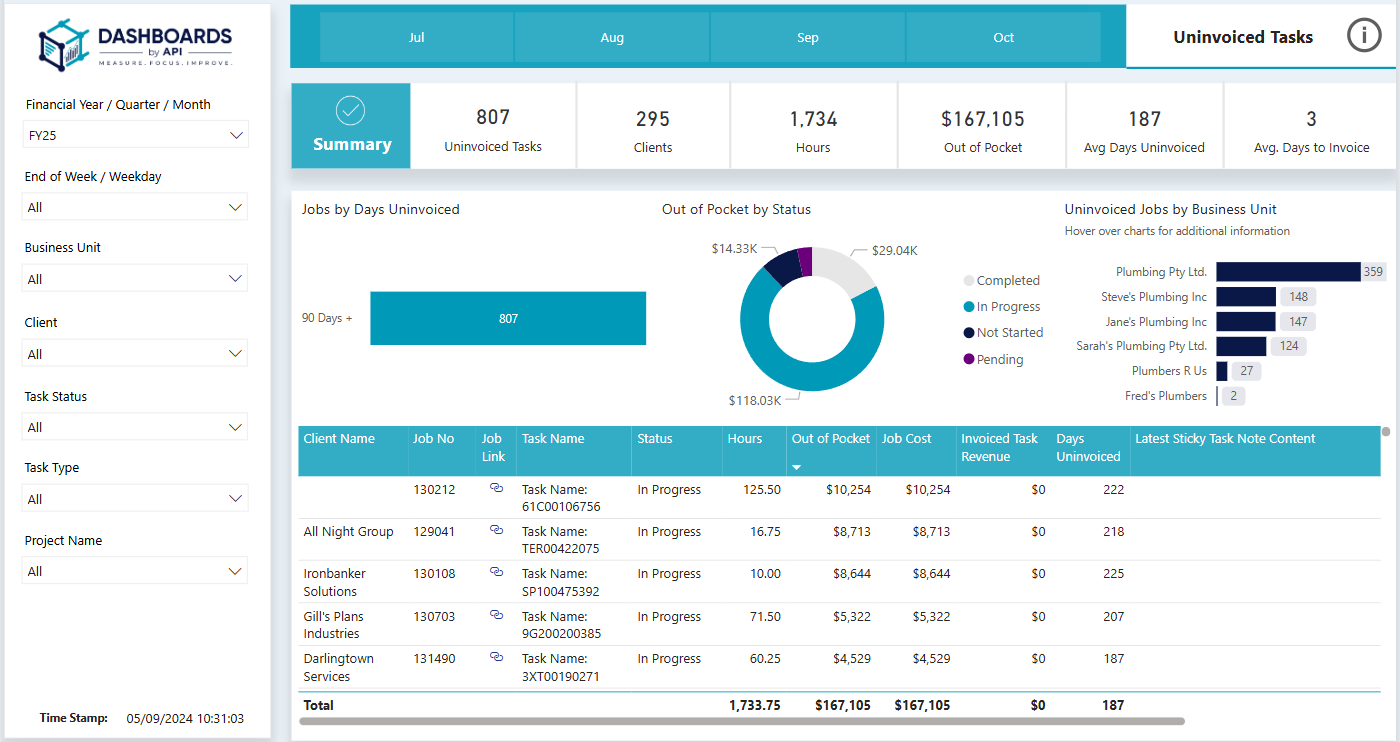Open job link icon for job 130212
Screen dimensions: 1400x742
coord(496,489)
